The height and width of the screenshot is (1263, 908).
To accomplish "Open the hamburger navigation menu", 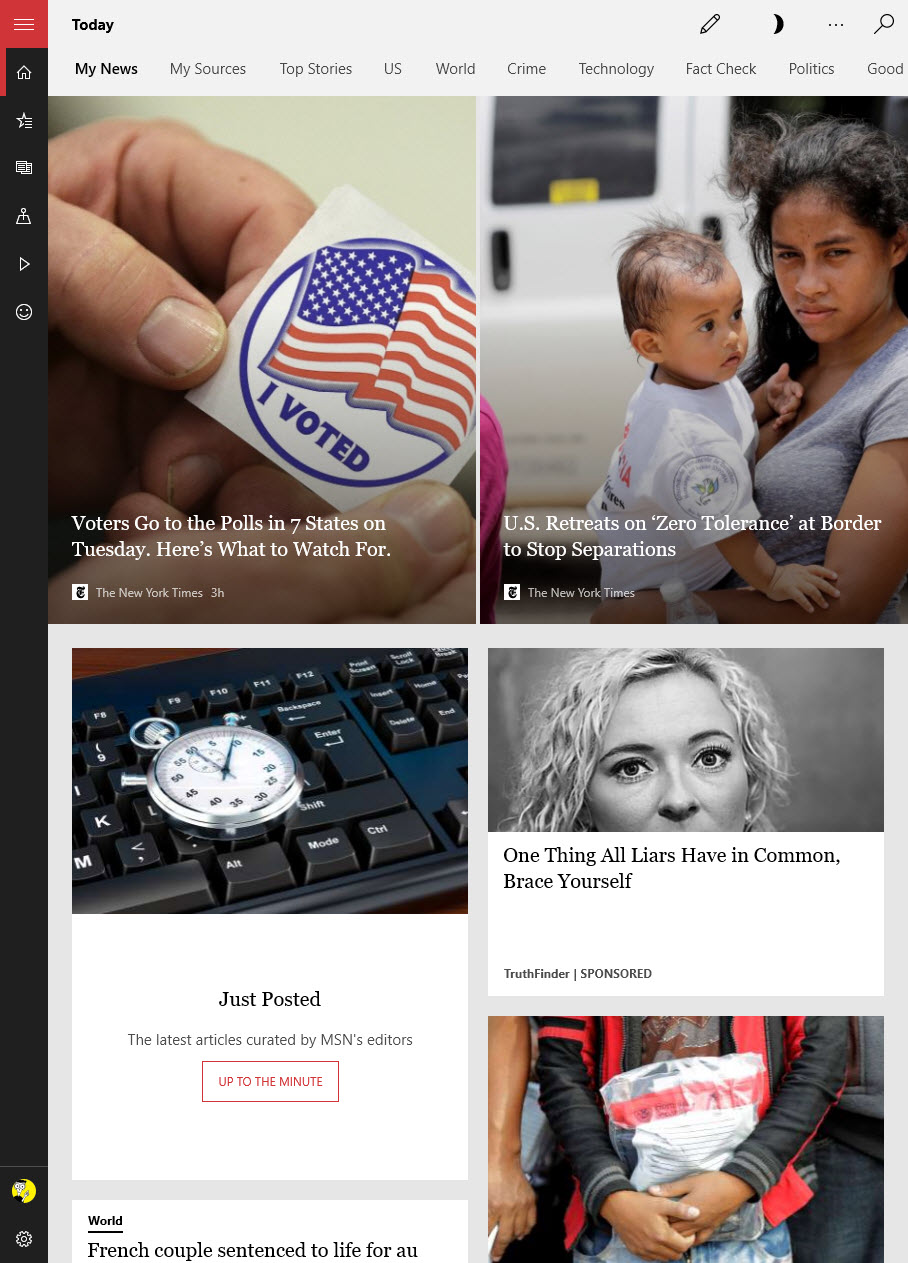I will (x=24, y=24).
